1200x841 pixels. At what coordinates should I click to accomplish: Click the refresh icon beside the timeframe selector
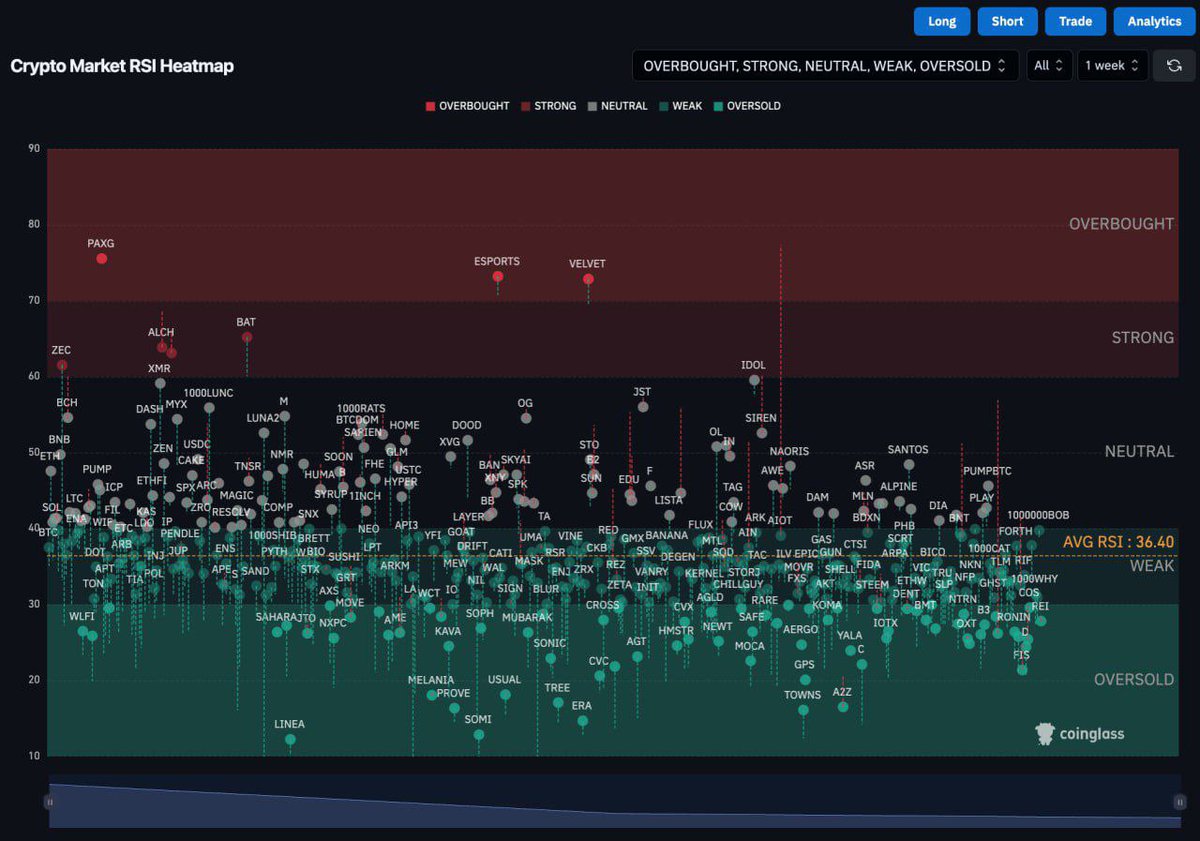pos(1174,65)
